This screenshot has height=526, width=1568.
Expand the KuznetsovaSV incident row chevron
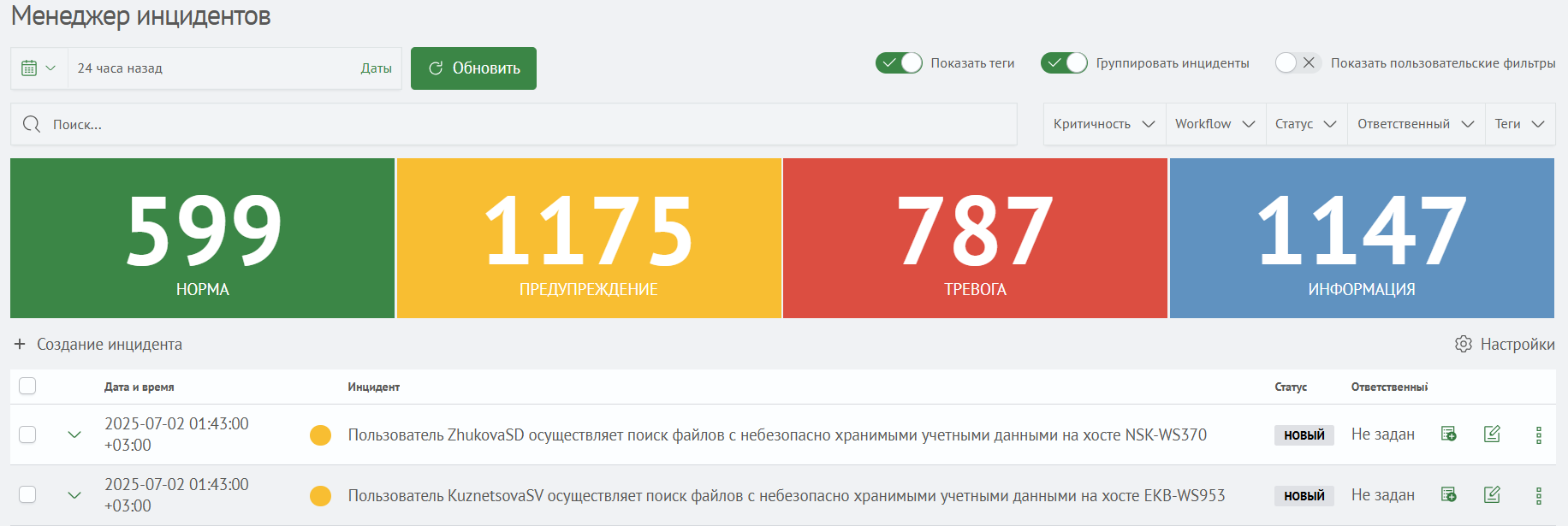(x=74, y=495)
